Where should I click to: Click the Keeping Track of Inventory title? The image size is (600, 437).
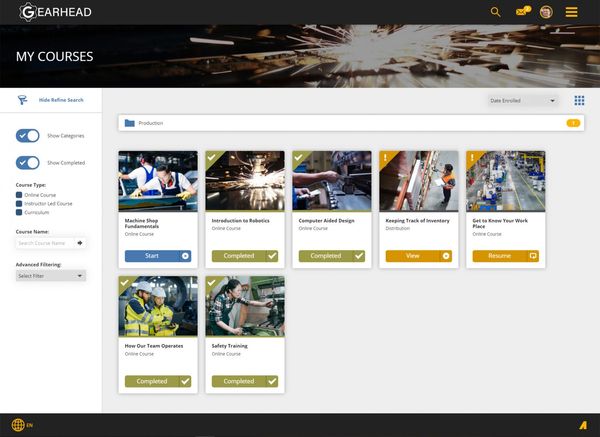pos(417,220)
